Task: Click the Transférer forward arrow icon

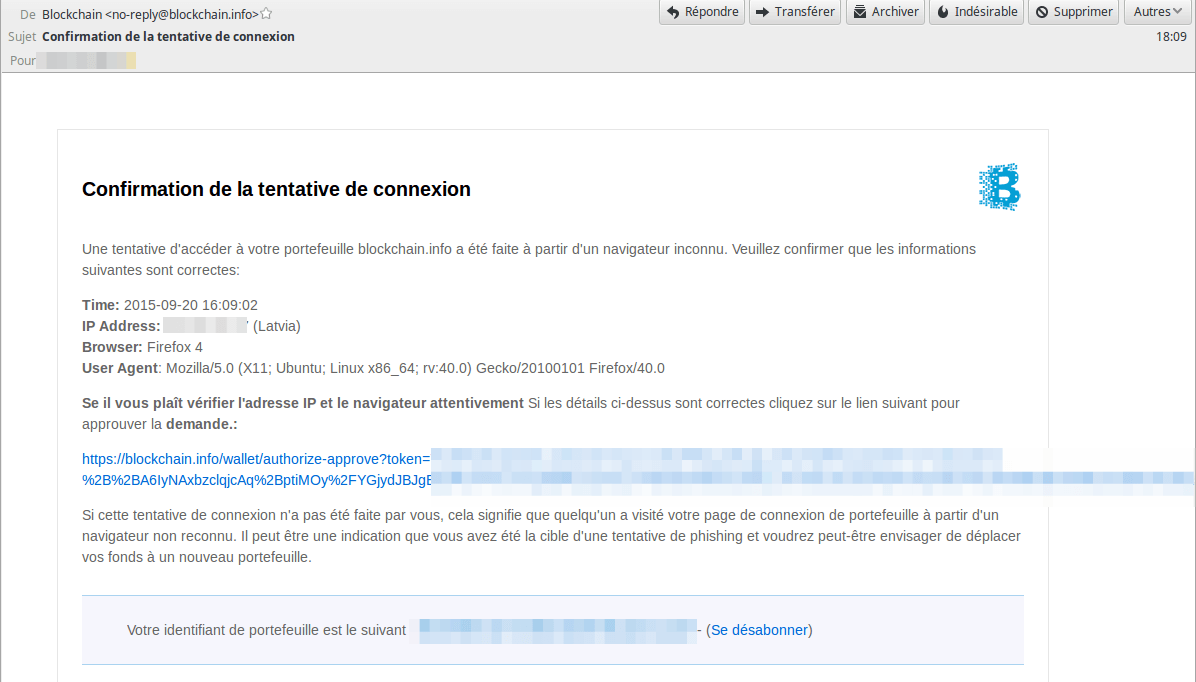Action: [762, 12]
